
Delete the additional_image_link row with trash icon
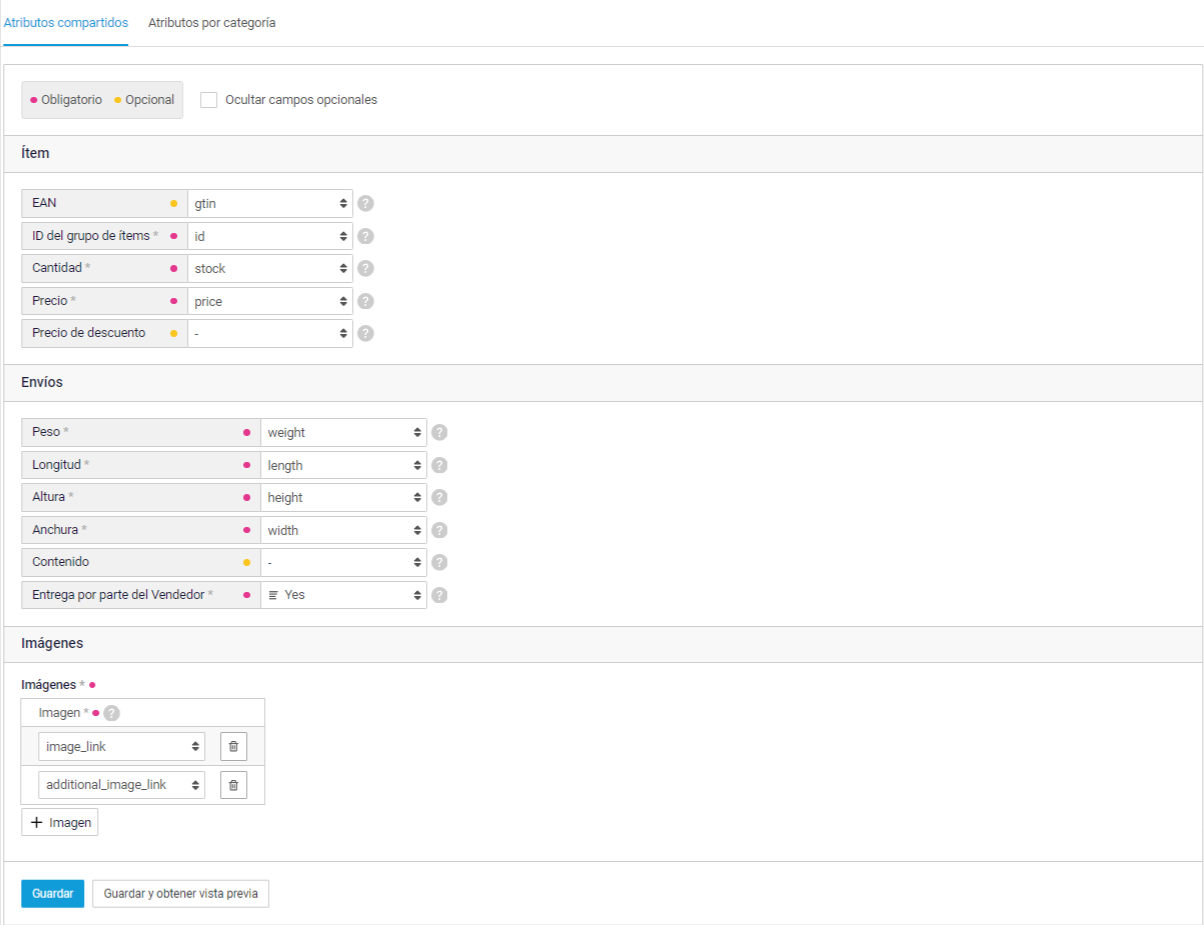click(233, 785)
